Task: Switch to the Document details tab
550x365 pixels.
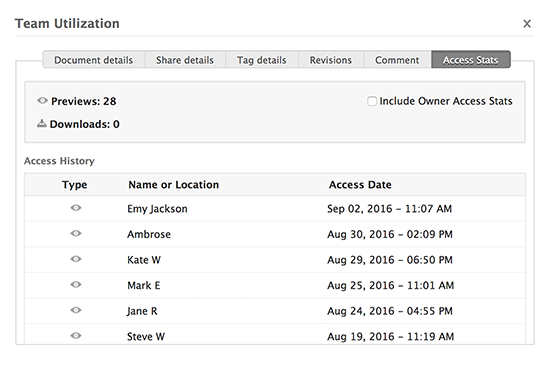Action: pos(94,60)
